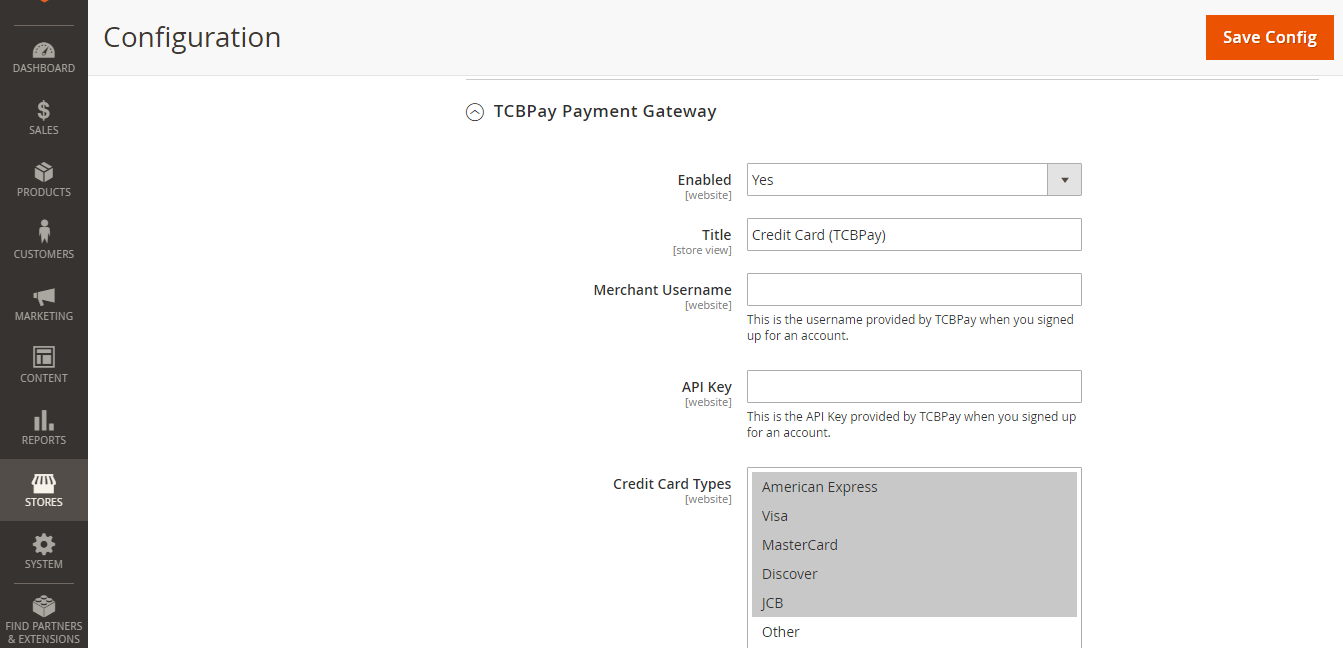Select Visa in Credit Card Types

point(914,516)
